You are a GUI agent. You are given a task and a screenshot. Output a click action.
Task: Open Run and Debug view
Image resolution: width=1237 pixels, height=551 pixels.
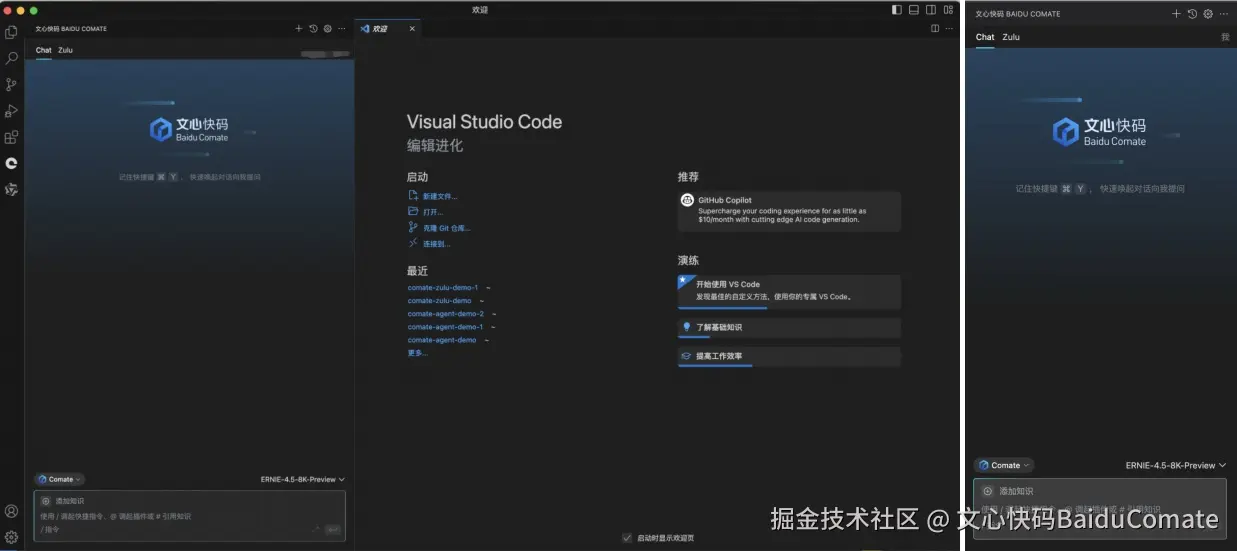(x=12, y=111)
